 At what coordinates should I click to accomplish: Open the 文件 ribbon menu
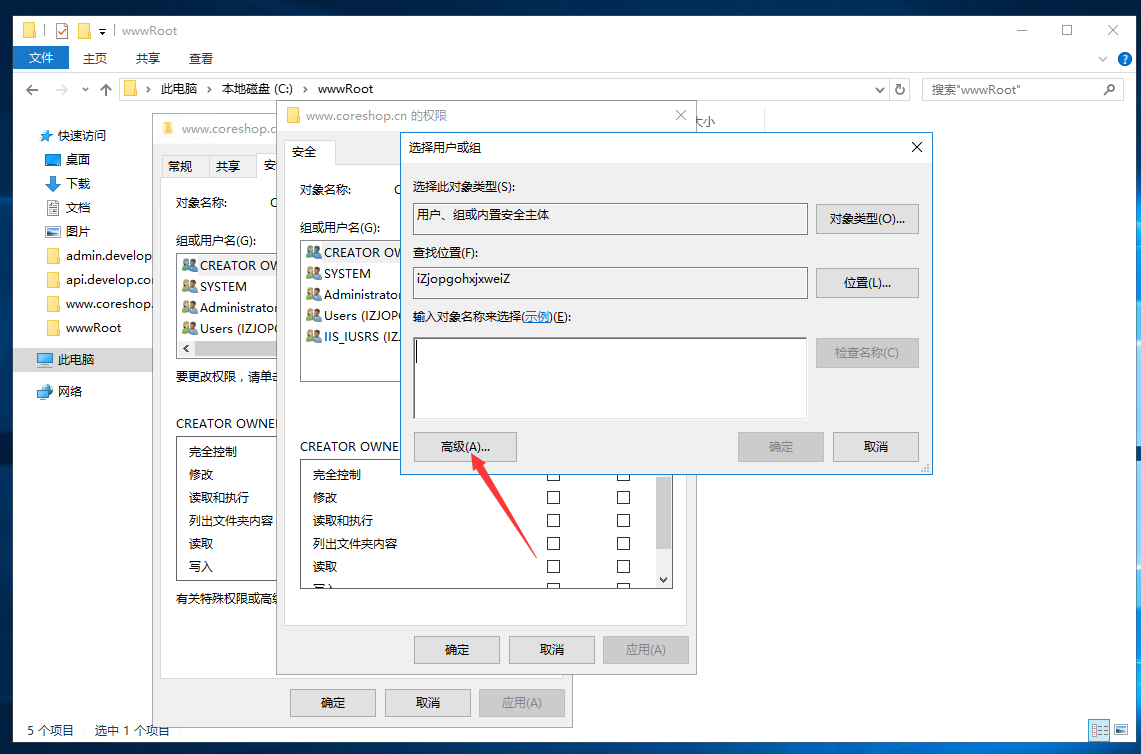click(x=41, y=58)
